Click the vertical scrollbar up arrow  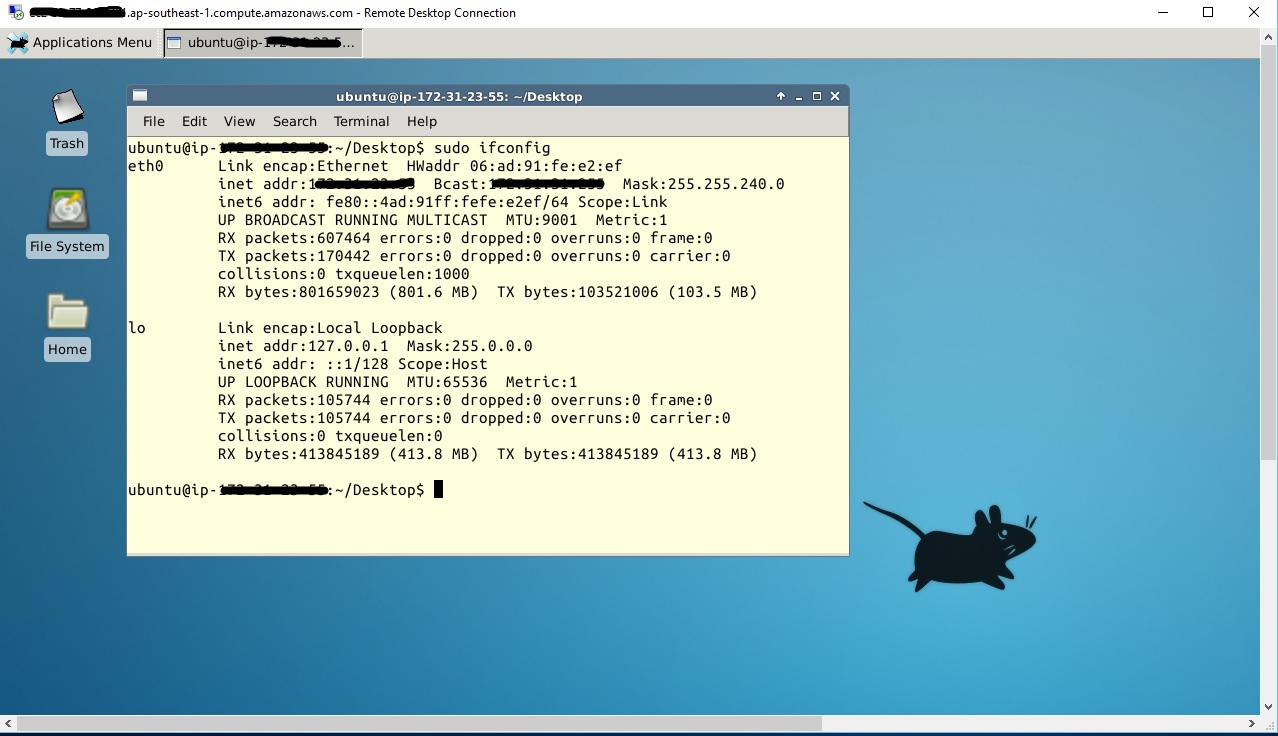click(1269, 37)
